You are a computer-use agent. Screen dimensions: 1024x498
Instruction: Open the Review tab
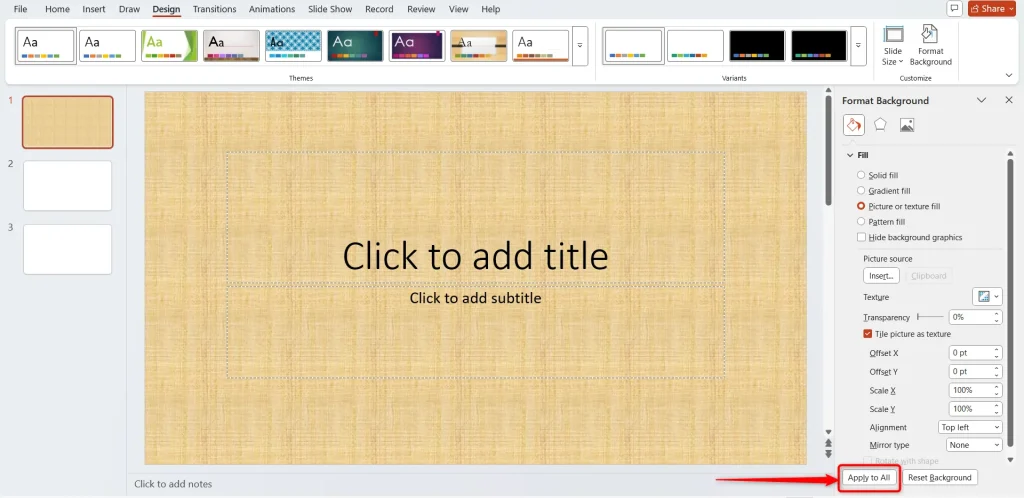coord(421,9)
